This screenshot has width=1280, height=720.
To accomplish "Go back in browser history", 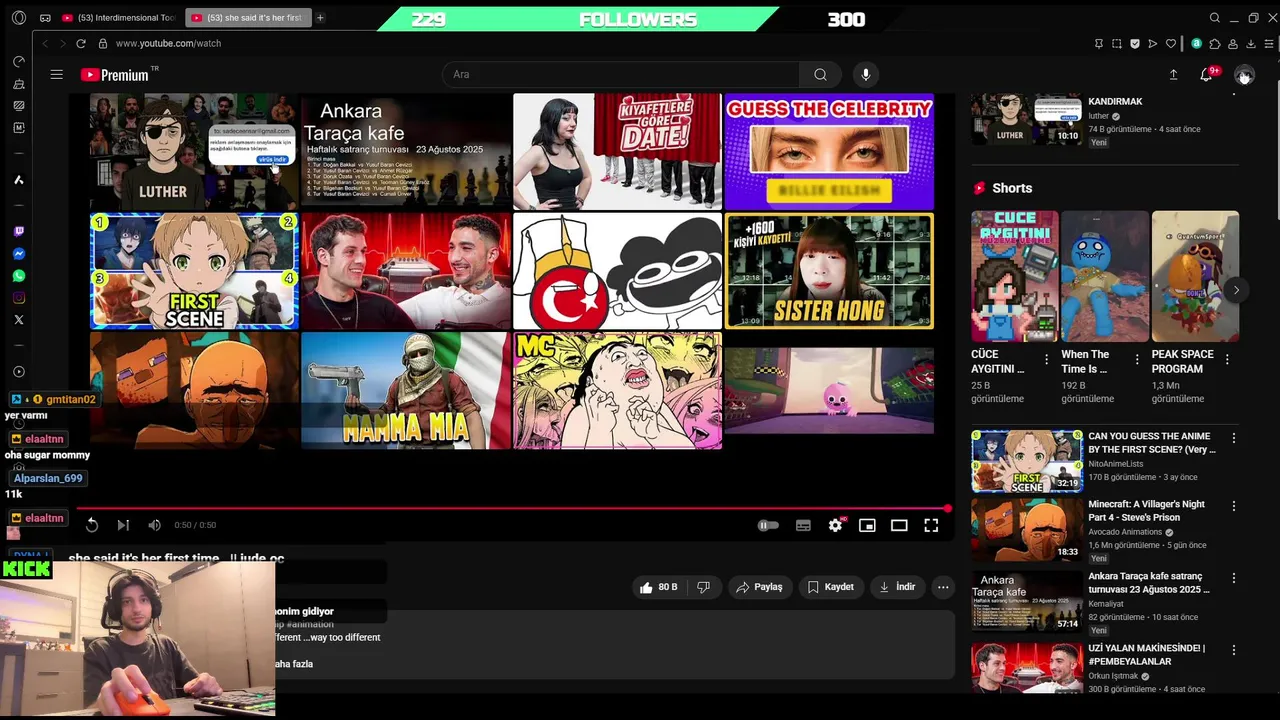I will pos(44,44).
